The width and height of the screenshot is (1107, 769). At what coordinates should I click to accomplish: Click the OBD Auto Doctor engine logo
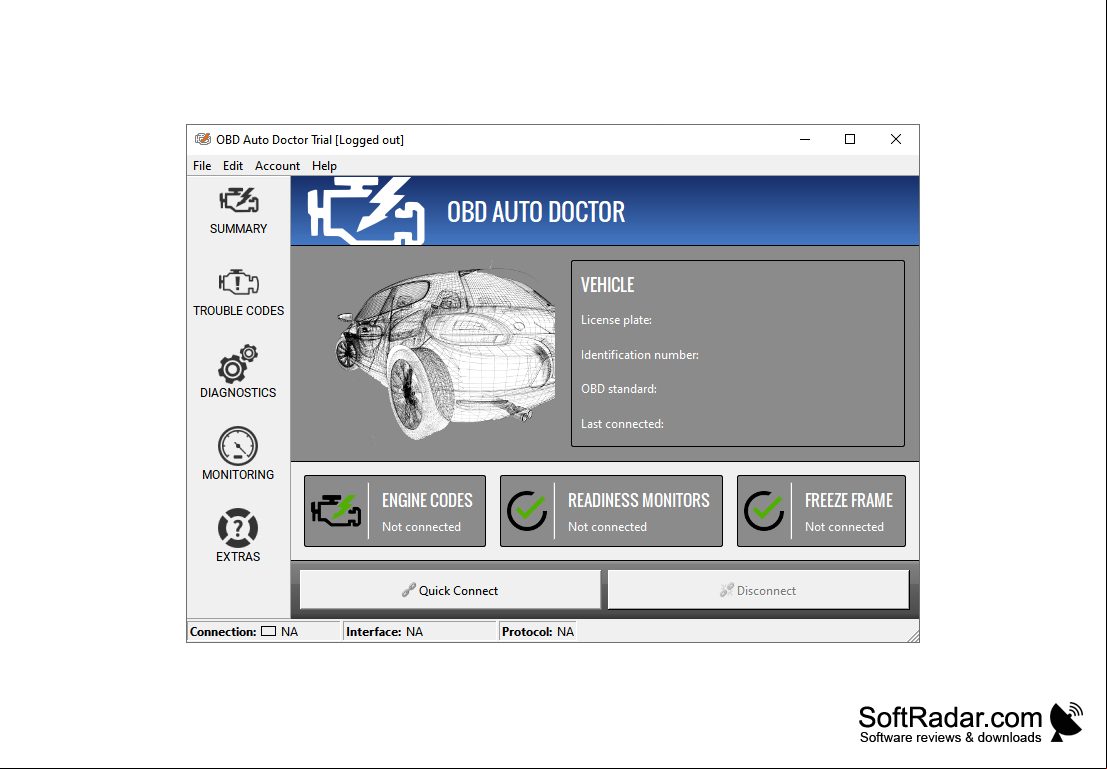pyautogui.click(x=366, y=211)
